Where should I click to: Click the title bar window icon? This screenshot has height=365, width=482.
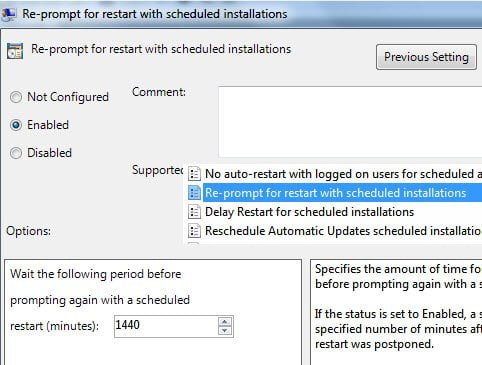tap(8, 14)
